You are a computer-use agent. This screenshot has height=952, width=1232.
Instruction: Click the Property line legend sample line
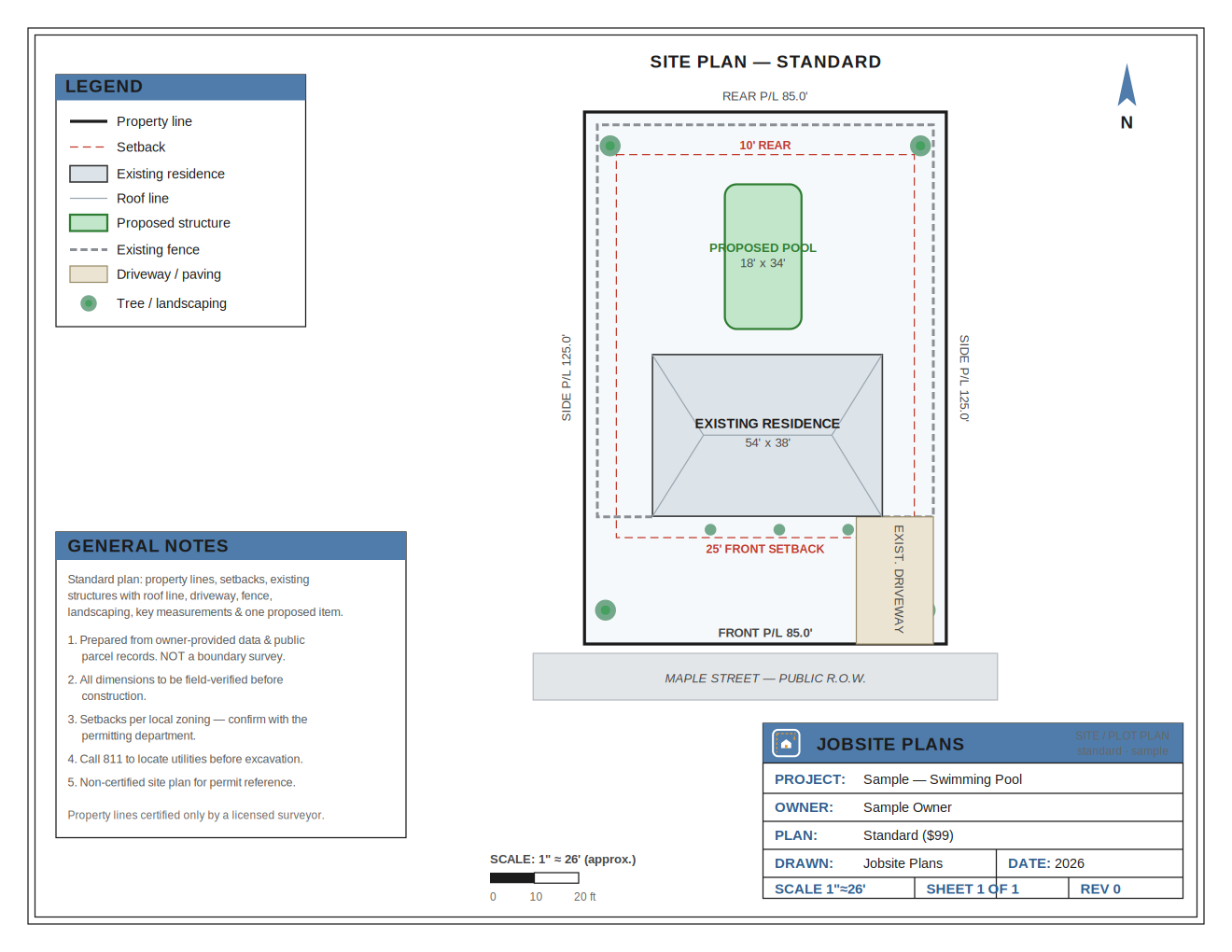[89, 121]
